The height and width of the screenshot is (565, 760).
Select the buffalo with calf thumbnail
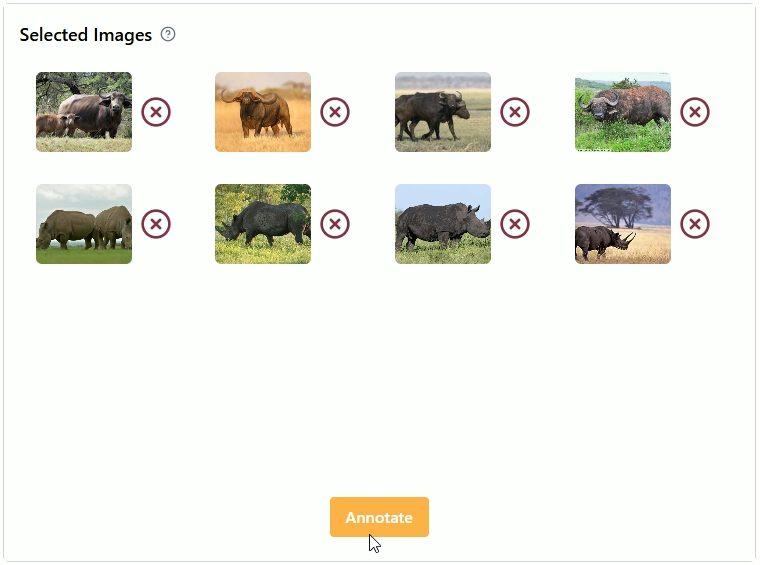point(84,112)
